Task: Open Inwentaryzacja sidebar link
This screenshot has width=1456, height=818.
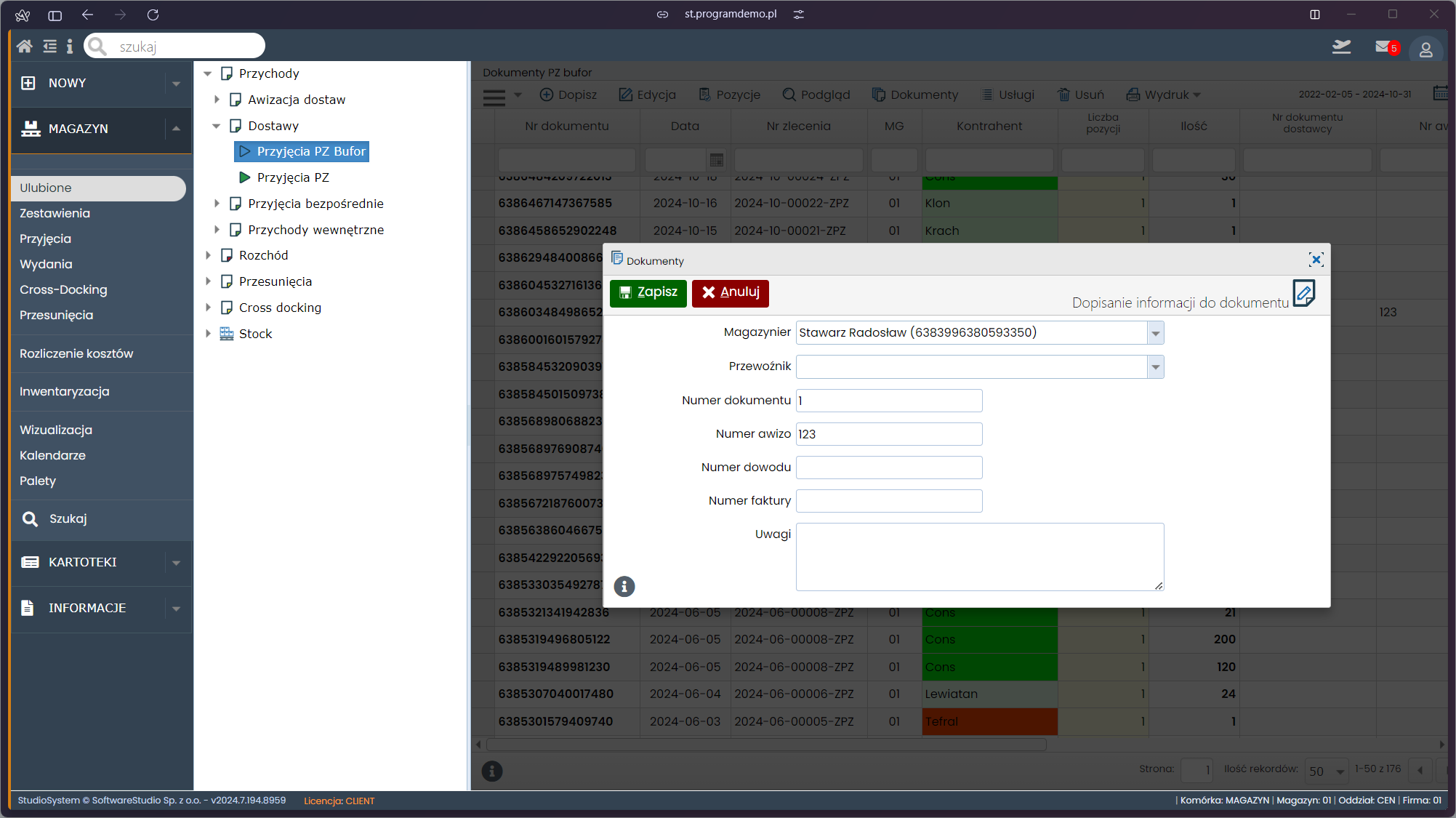Action: (x=65, y=392)
